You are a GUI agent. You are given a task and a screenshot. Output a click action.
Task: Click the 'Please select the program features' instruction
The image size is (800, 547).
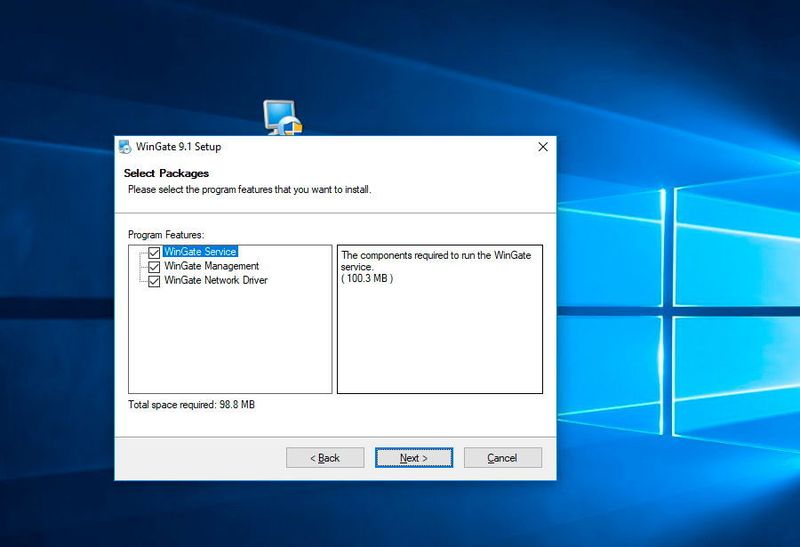[x=249, y=189]
